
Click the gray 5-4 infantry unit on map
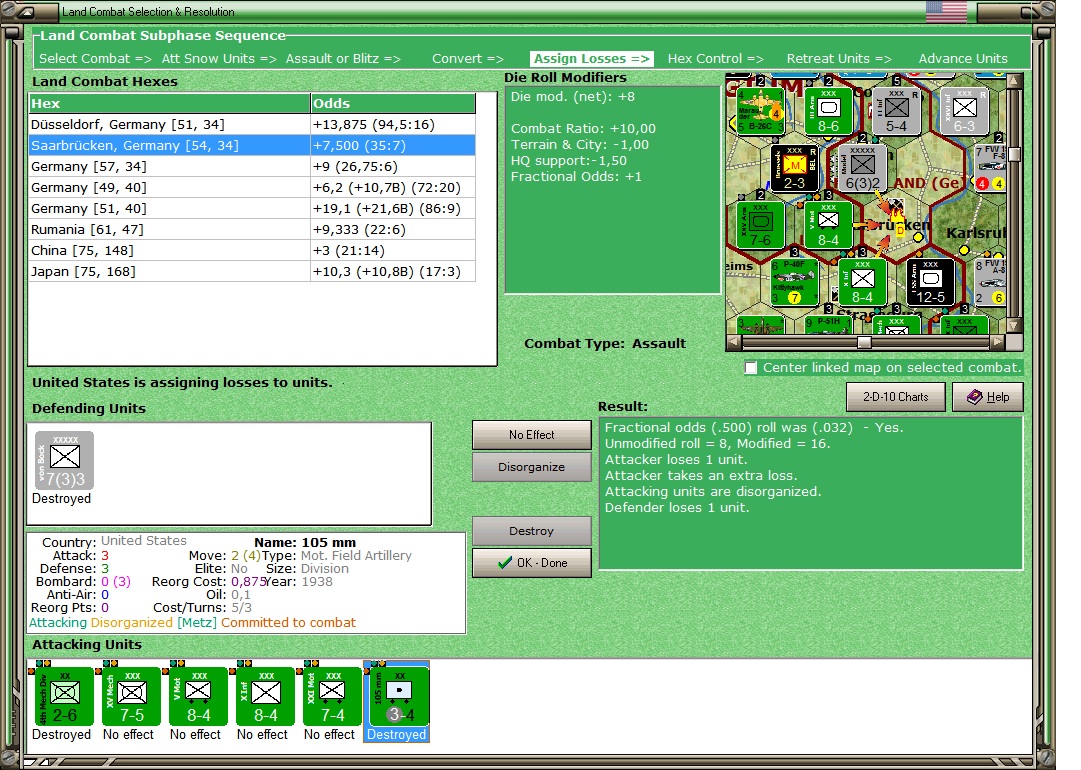896,110
